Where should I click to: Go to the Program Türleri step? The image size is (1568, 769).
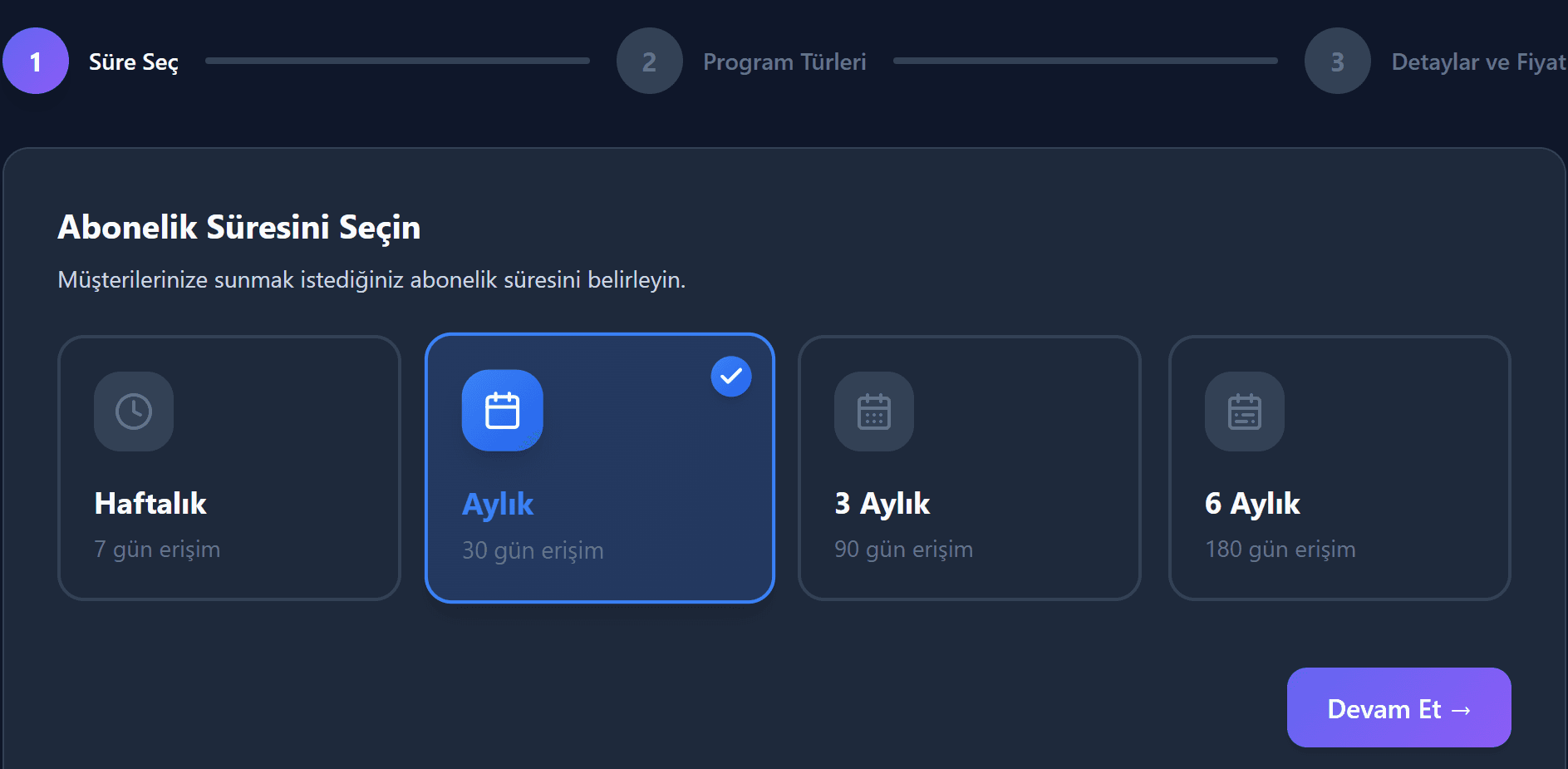click(784, 62)
